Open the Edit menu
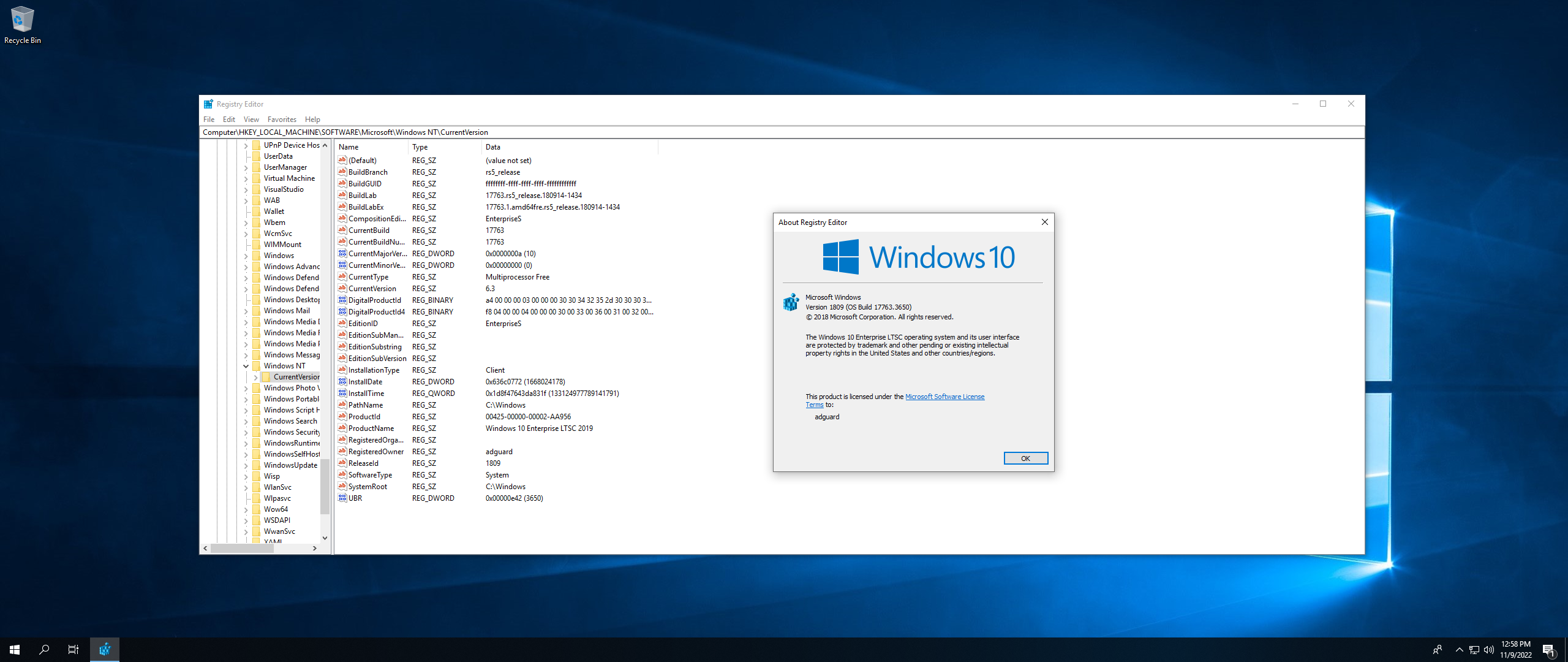The width and height of the screenshot is (1568, 662). tap(229, 120)
